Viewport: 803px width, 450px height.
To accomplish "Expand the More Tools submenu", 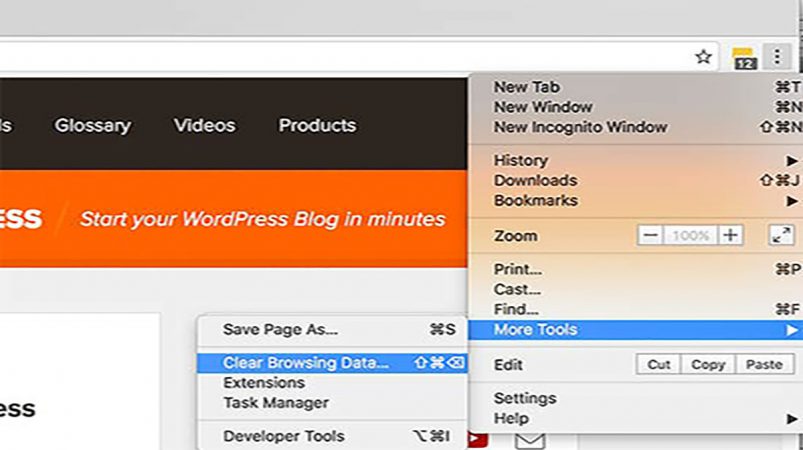I will [635, 330].
